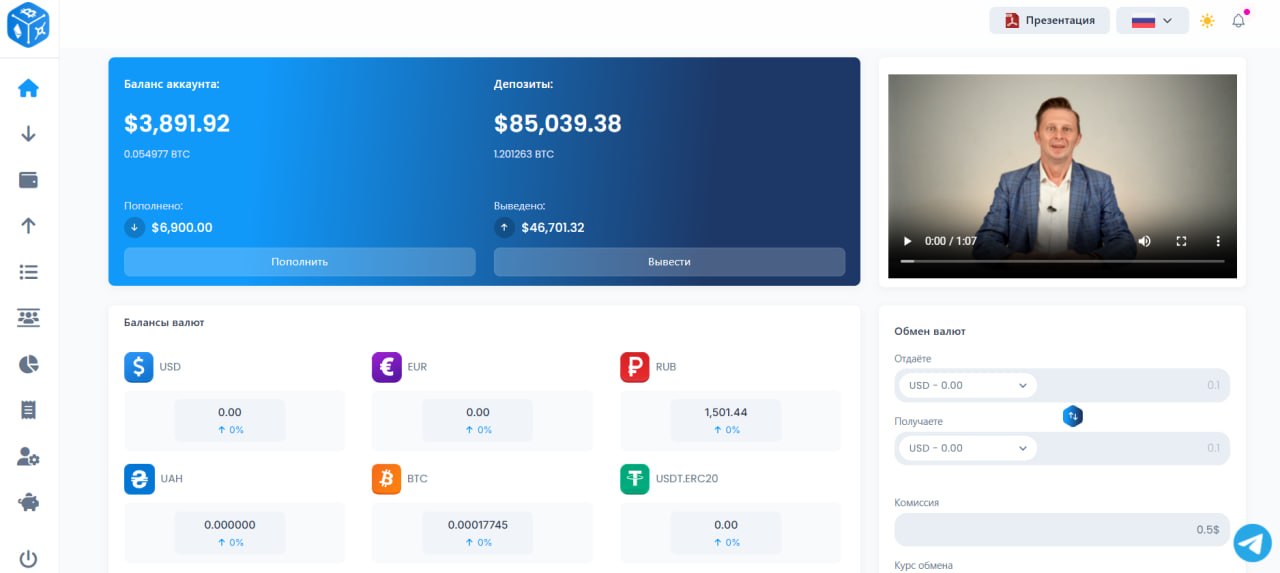Click the Балансы валют heading

[x=164, y=322]
